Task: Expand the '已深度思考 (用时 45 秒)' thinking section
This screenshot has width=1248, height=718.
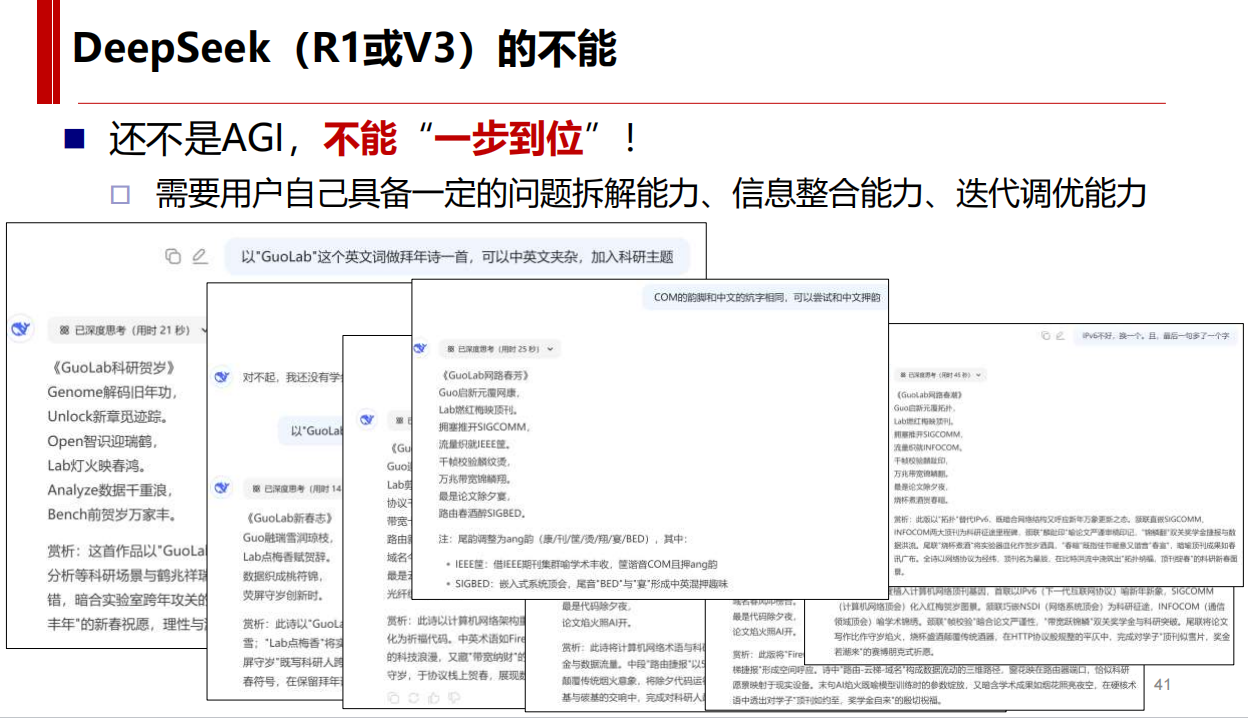Action: (x=938, y=375)
